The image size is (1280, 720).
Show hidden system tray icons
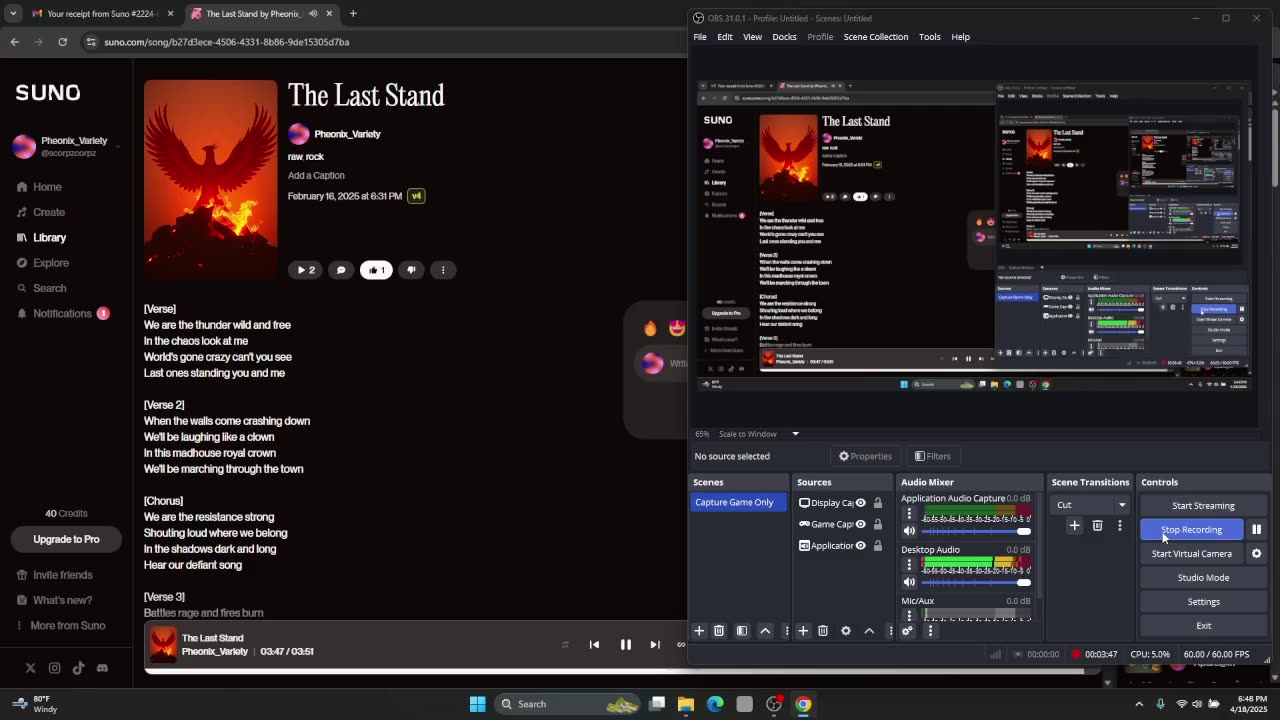click(x=1139, y=704)
